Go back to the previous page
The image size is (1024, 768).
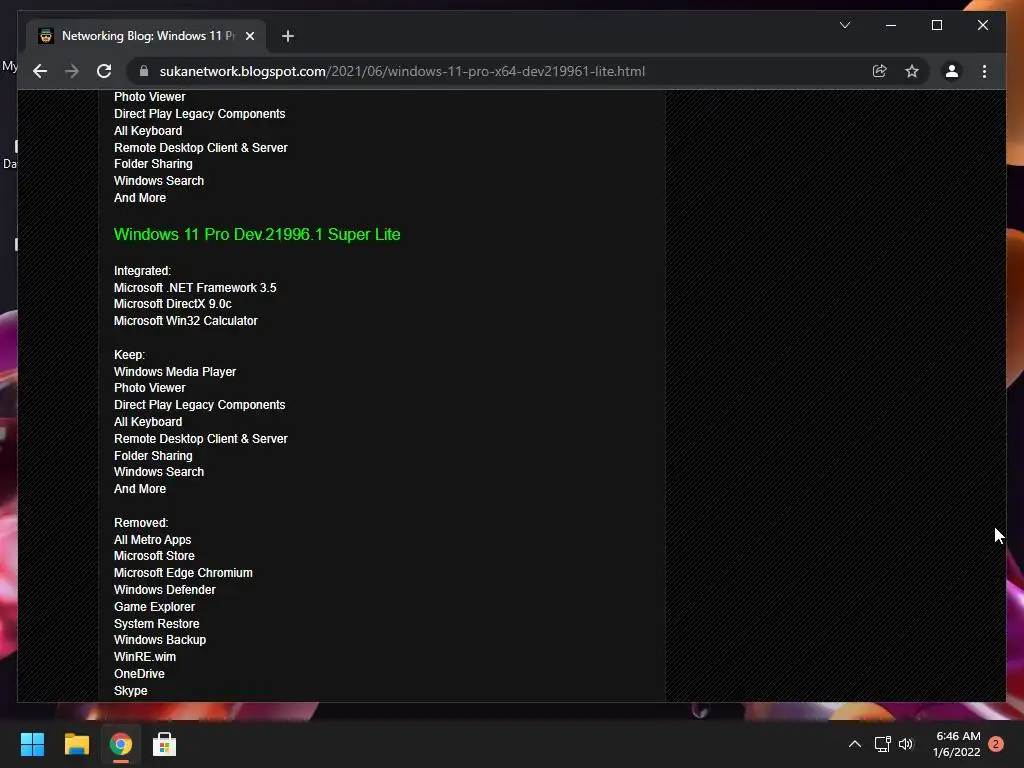pyautogui.click(x=40, y=71)
